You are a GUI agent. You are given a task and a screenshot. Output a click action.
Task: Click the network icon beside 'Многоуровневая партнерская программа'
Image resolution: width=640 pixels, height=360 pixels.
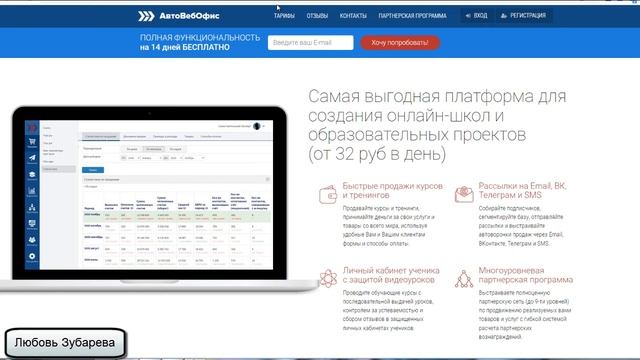click(x=464, y=279)
